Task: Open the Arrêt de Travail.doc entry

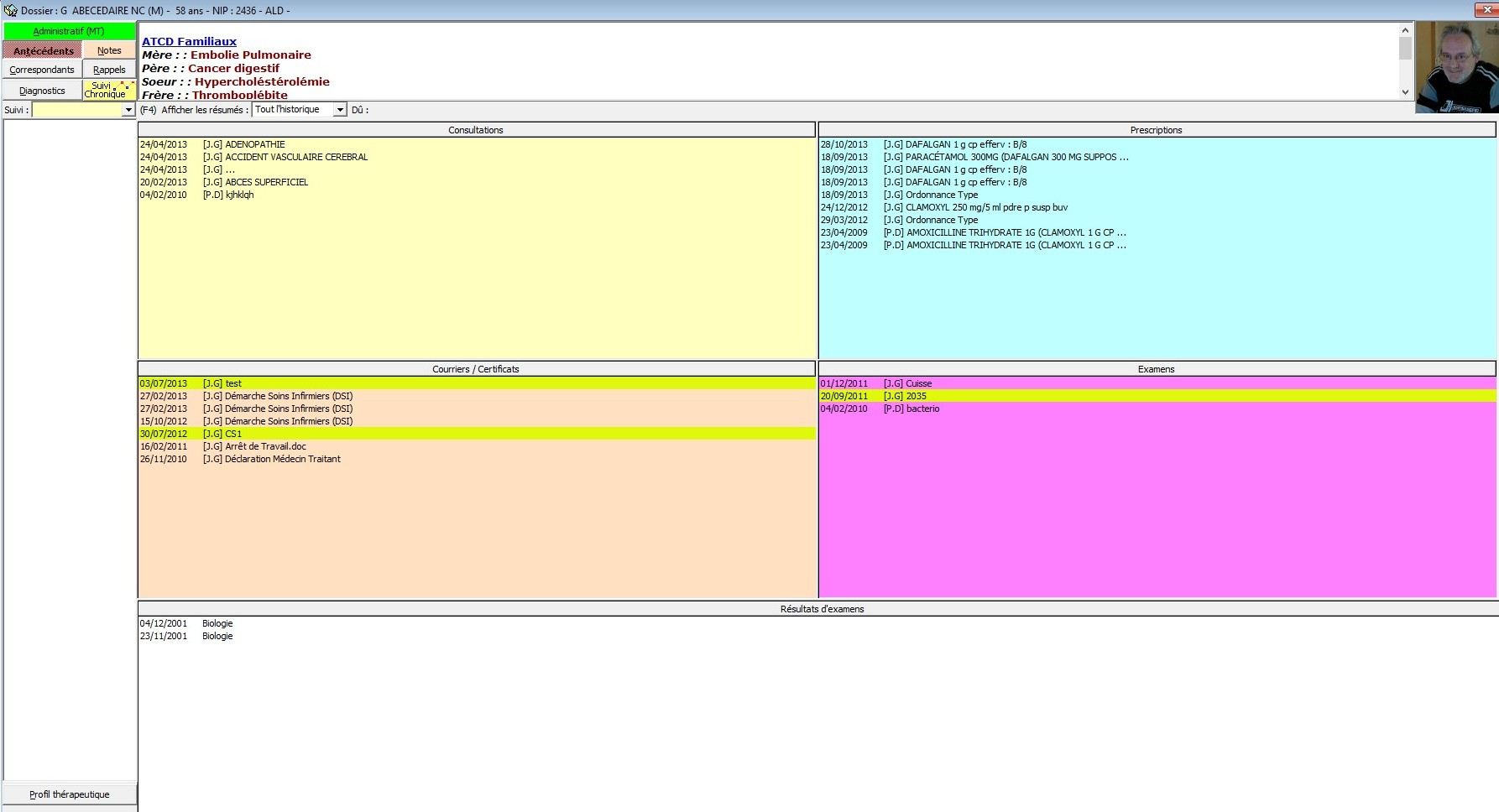Action: pos(265,446)
